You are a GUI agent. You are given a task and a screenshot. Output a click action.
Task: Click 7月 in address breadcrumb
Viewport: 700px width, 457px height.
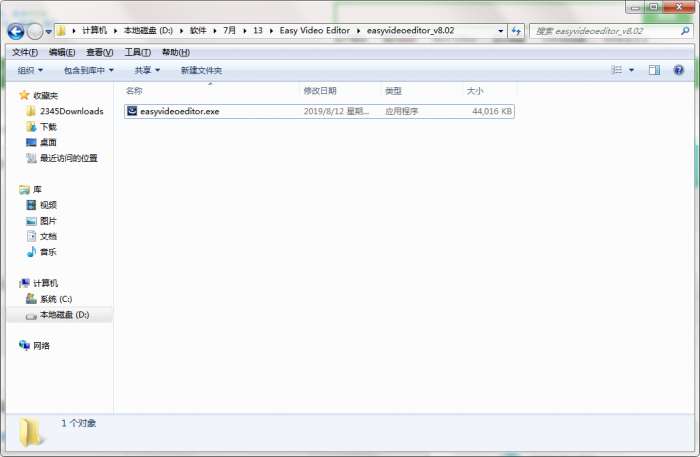click(229, 30)
